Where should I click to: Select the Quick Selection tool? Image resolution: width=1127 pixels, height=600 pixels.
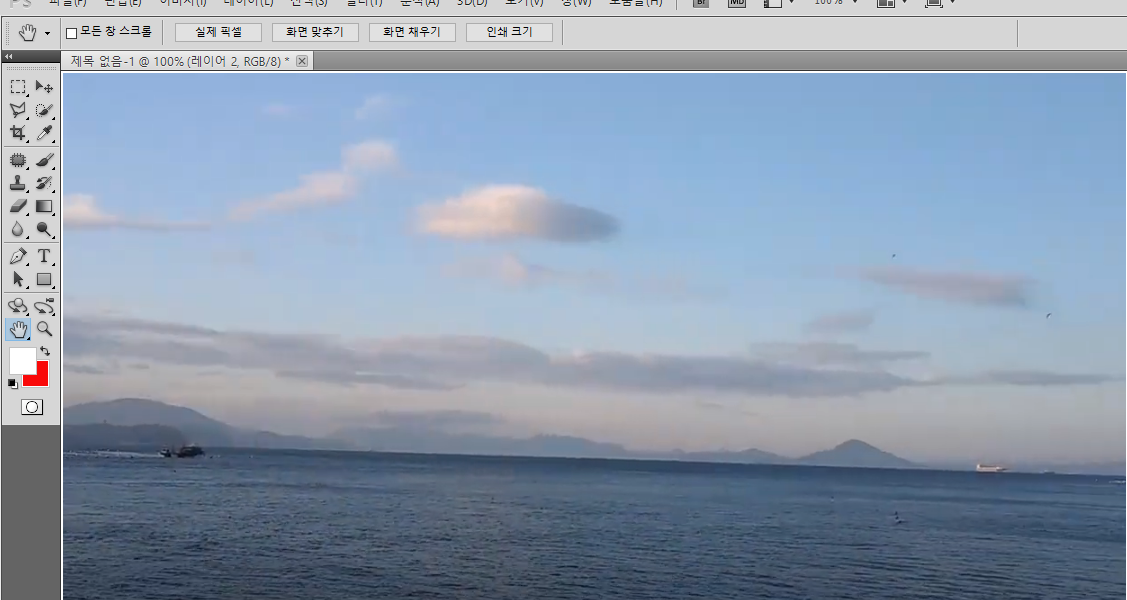point(45,110)
